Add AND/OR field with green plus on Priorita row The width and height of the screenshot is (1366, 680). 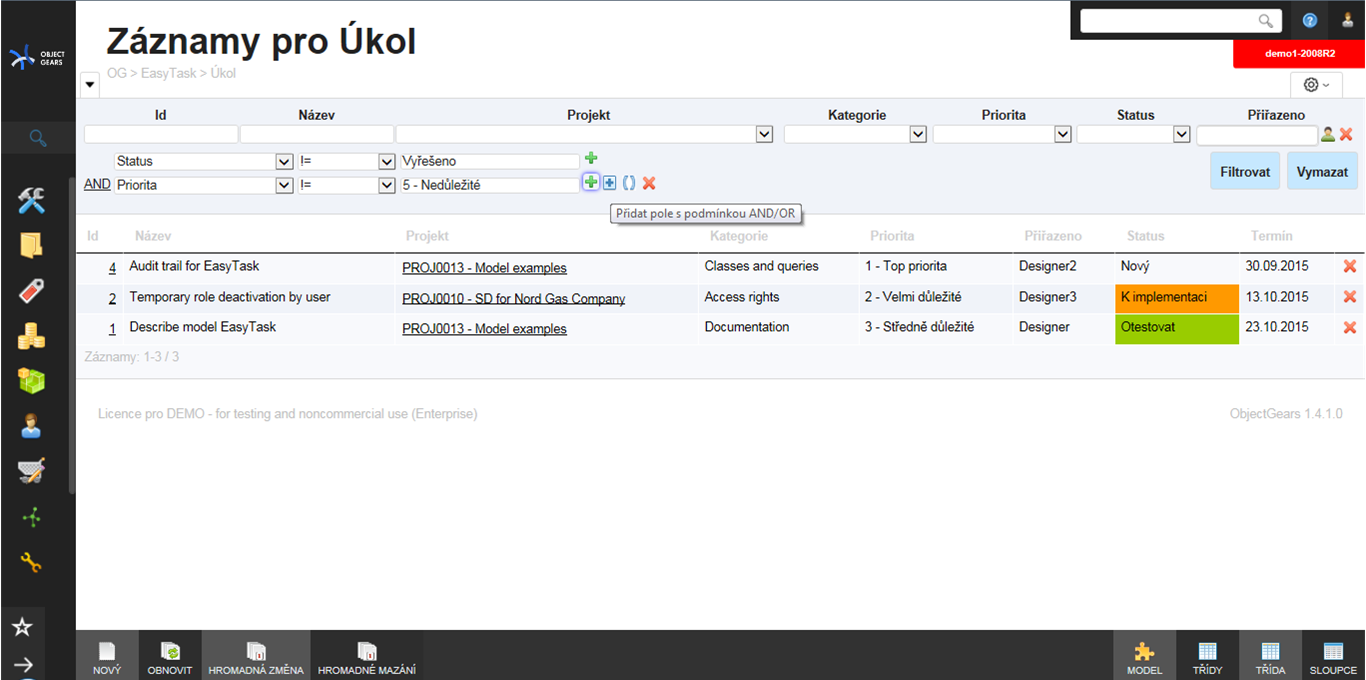[x=590, y=182]
